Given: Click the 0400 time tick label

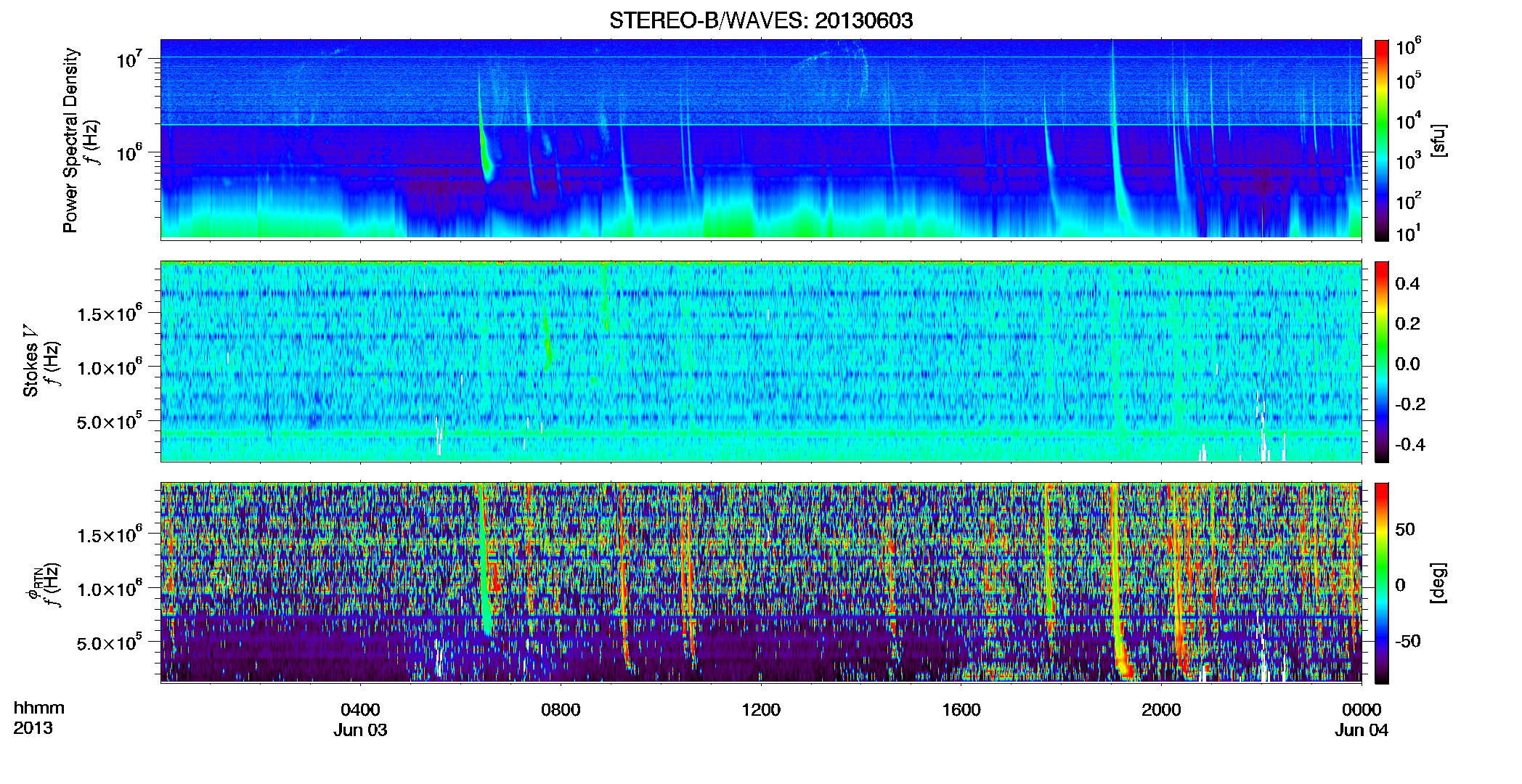Looking at the screenshot, I should [360, 710].
